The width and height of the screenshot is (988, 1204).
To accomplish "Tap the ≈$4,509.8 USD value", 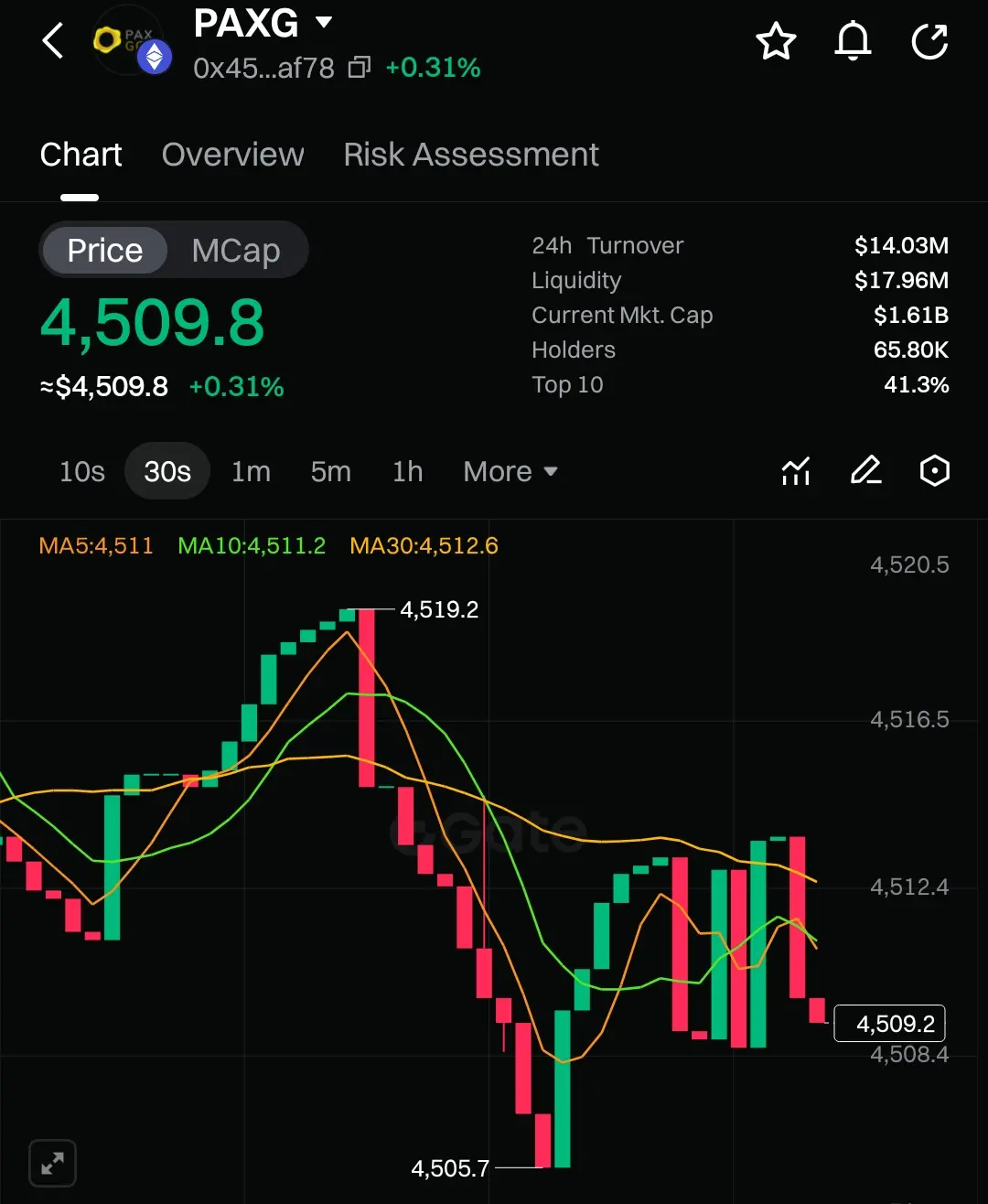I will click(104, 386).
